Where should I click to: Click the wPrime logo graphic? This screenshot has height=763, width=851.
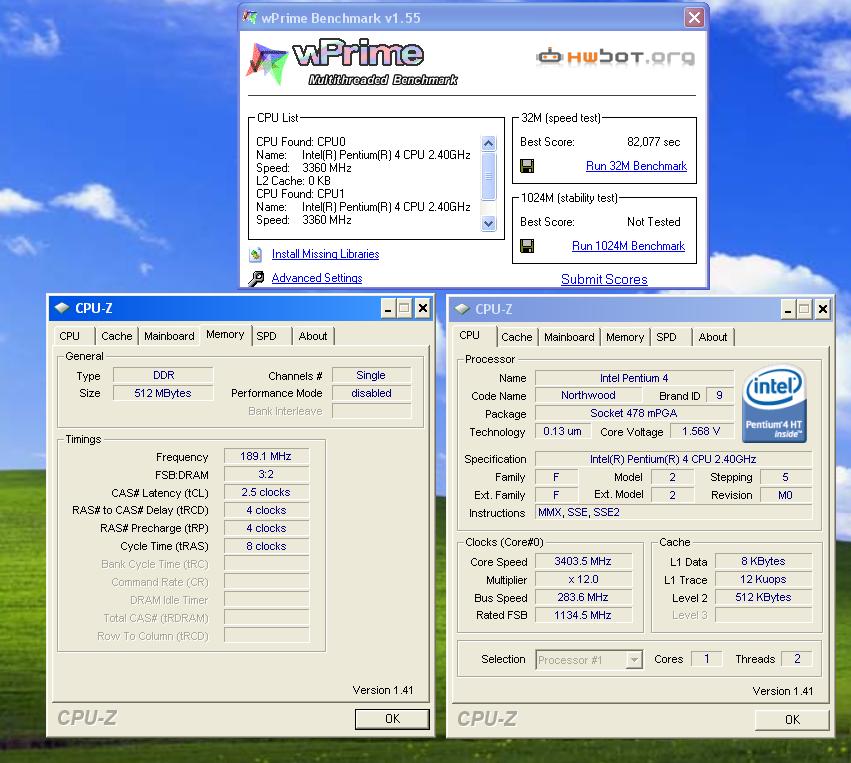pos(353,62)
